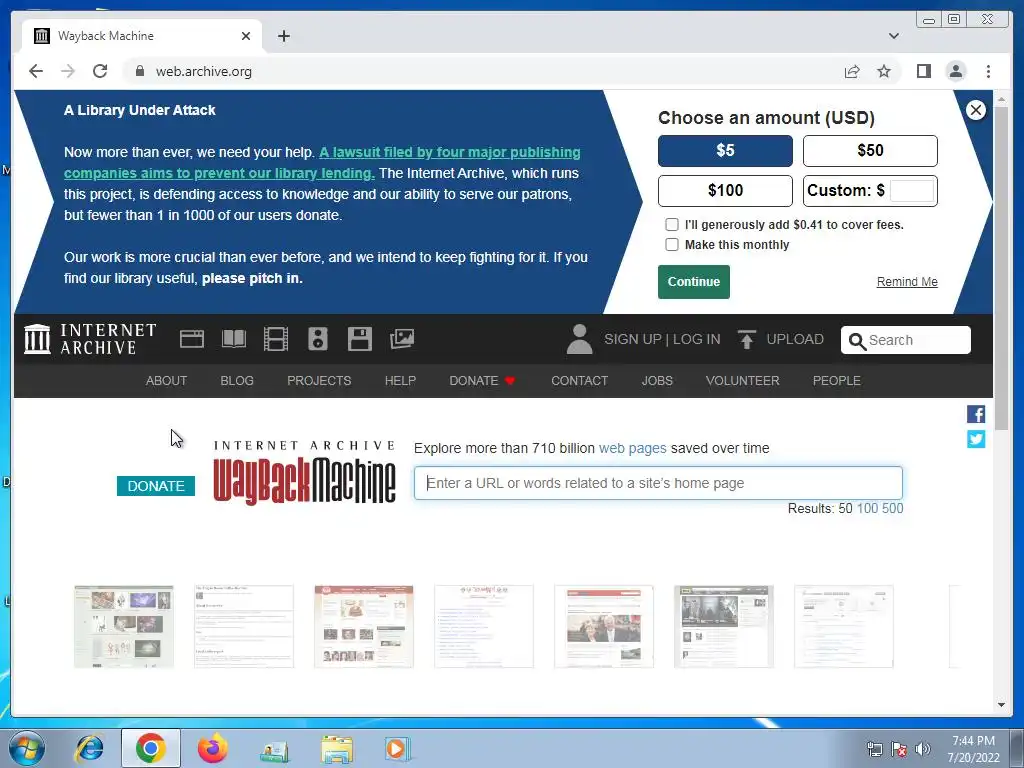Click the Internet Archive logo

click(x=90, y=339)
